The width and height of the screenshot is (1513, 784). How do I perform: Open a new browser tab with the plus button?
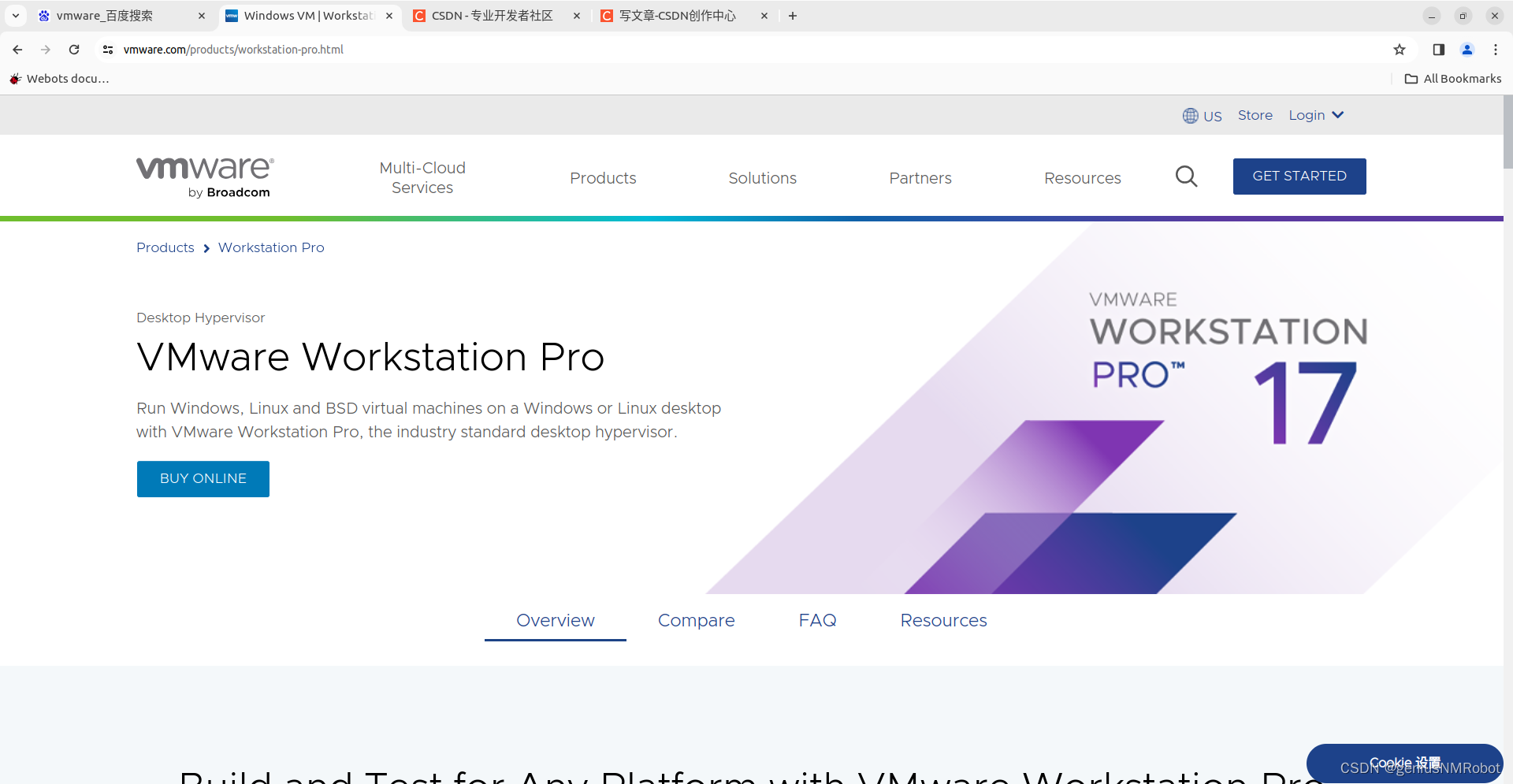point(792,16)
